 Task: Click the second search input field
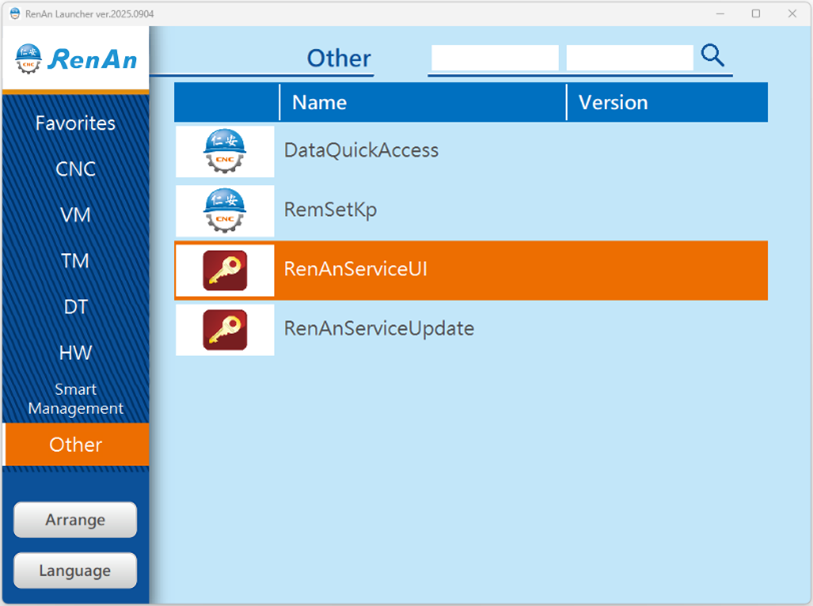(x=629, y=58)
